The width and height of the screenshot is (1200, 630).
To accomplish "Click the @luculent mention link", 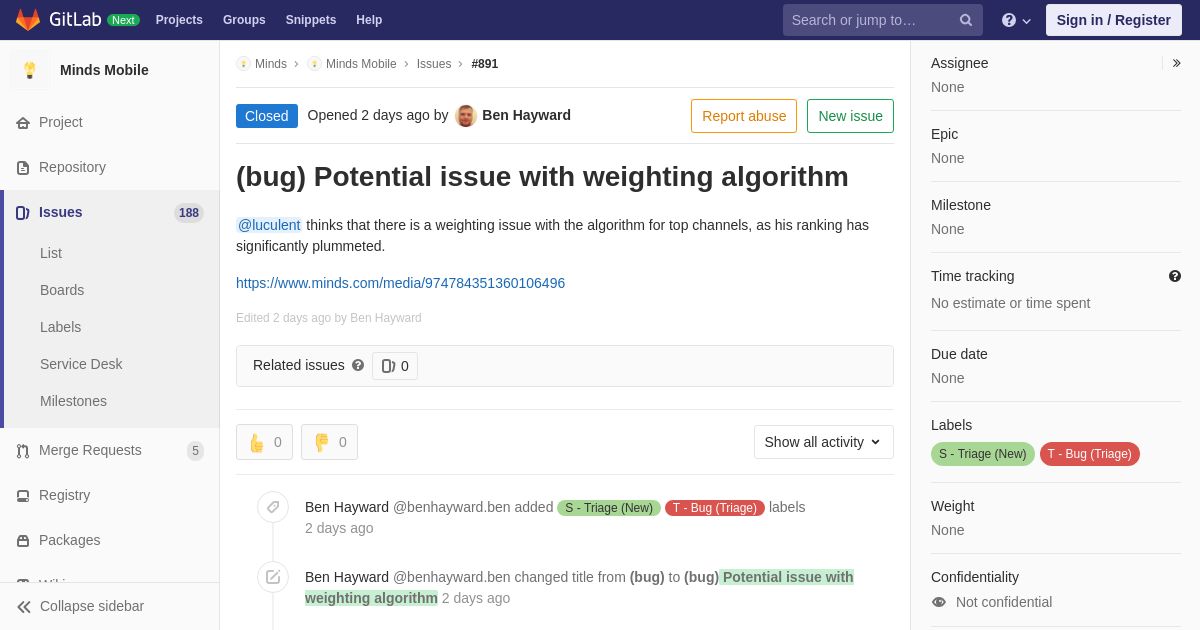I will pyautogui.click(x=269, y=225).
